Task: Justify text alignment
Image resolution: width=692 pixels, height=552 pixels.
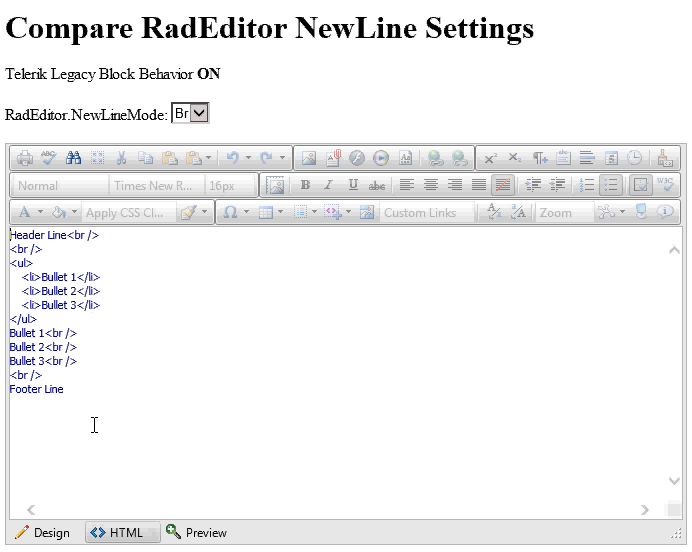Action: 479,185
